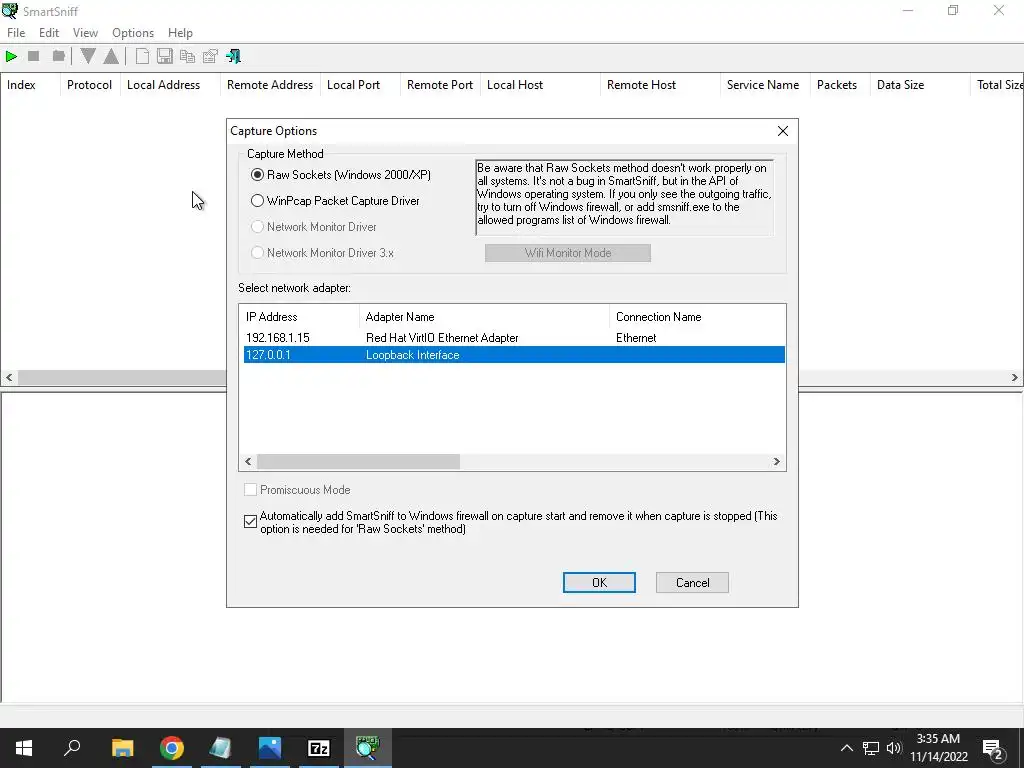Cancel the Capture Options dialog
This screenshot has height=768, width=1024.
pyautogui.click(x=692, y=583)
